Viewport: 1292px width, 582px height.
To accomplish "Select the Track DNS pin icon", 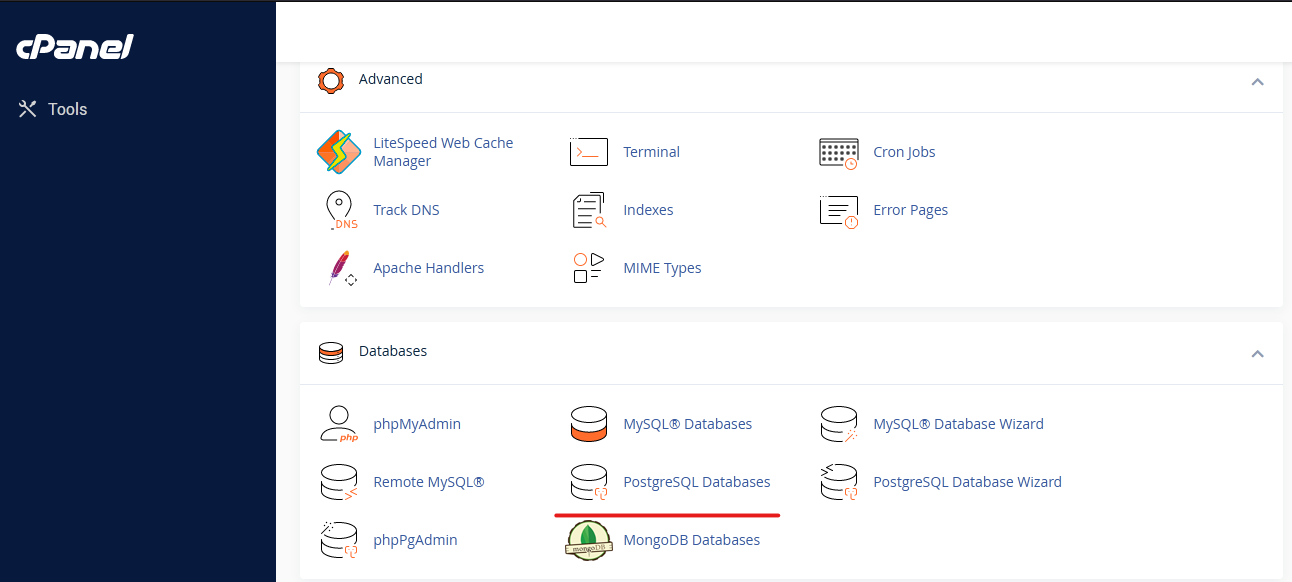I will click(x=339, y=210).
